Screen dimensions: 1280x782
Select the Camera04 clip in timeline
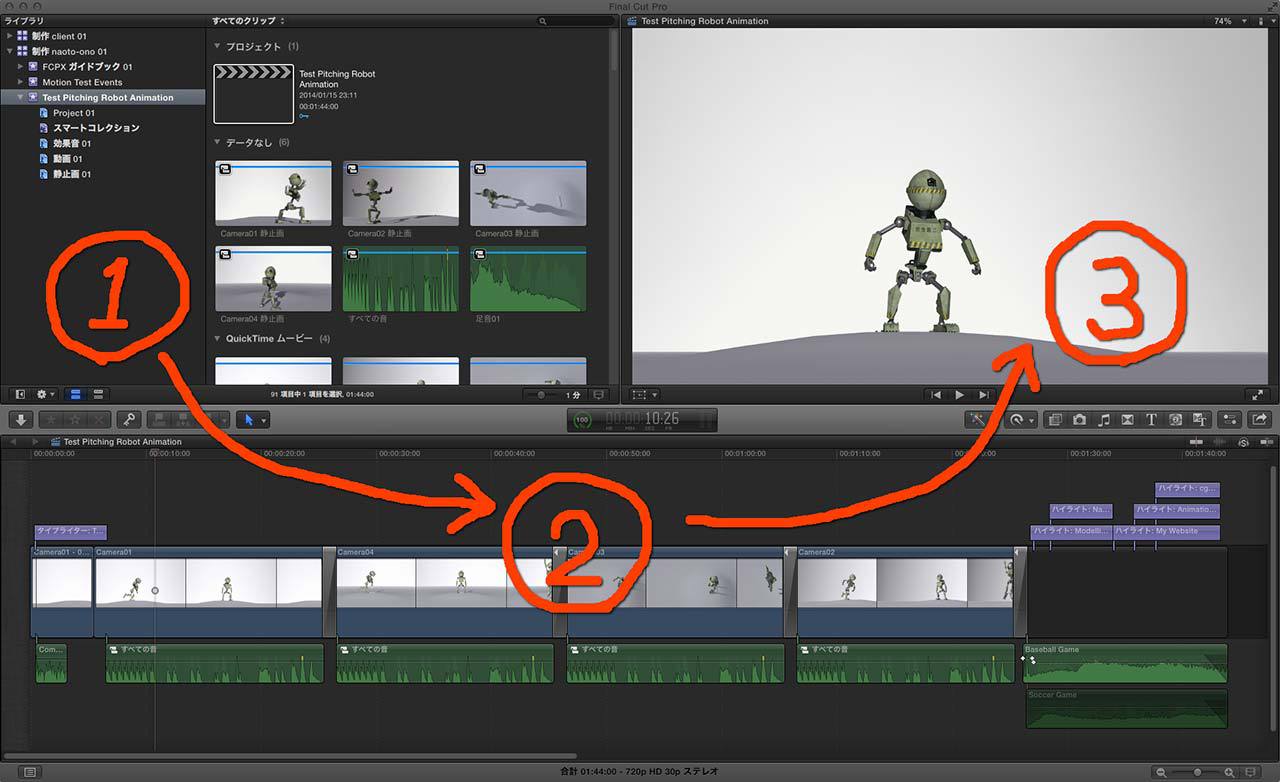444,592
